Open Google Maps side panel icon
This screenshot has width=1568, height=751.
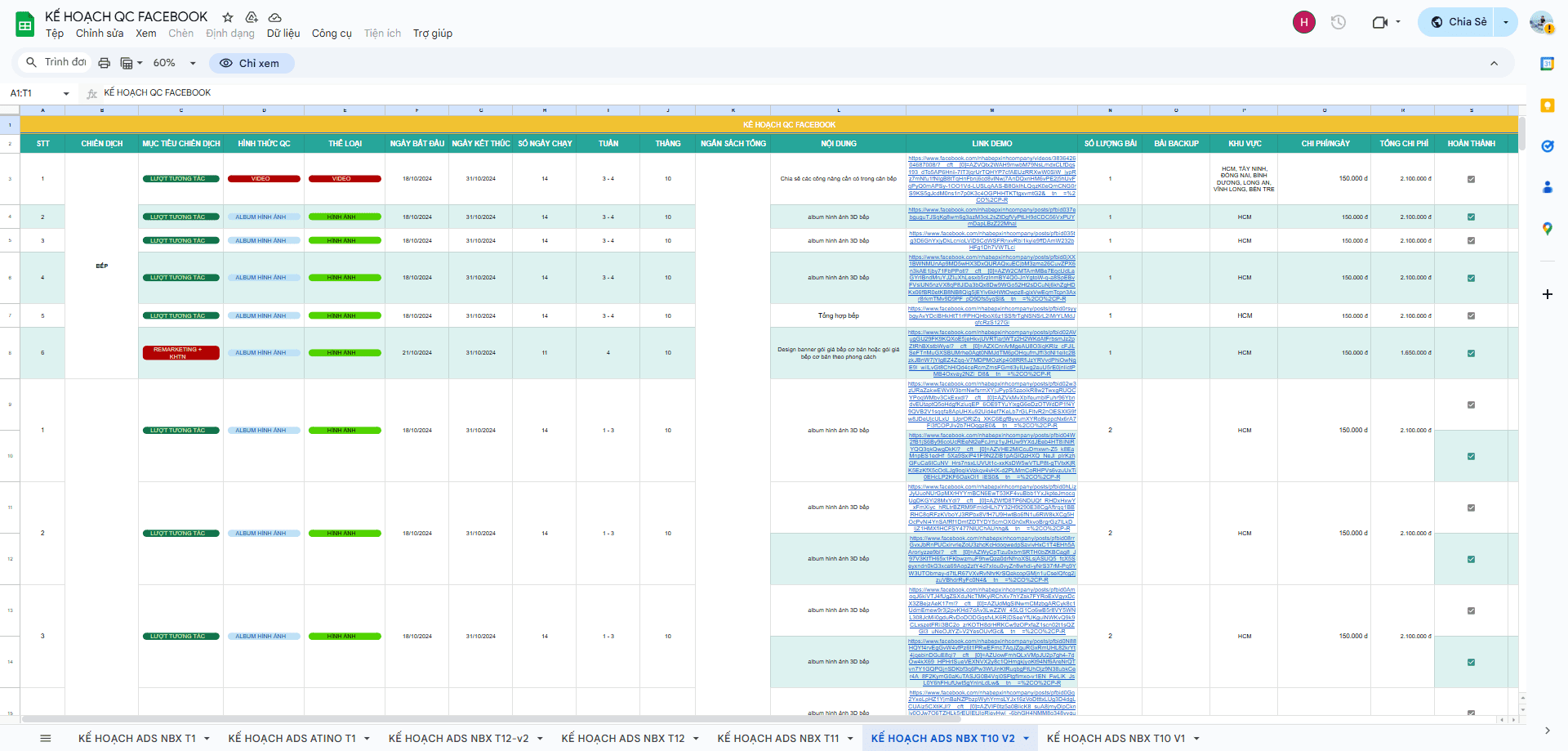tap(1547, 229)
